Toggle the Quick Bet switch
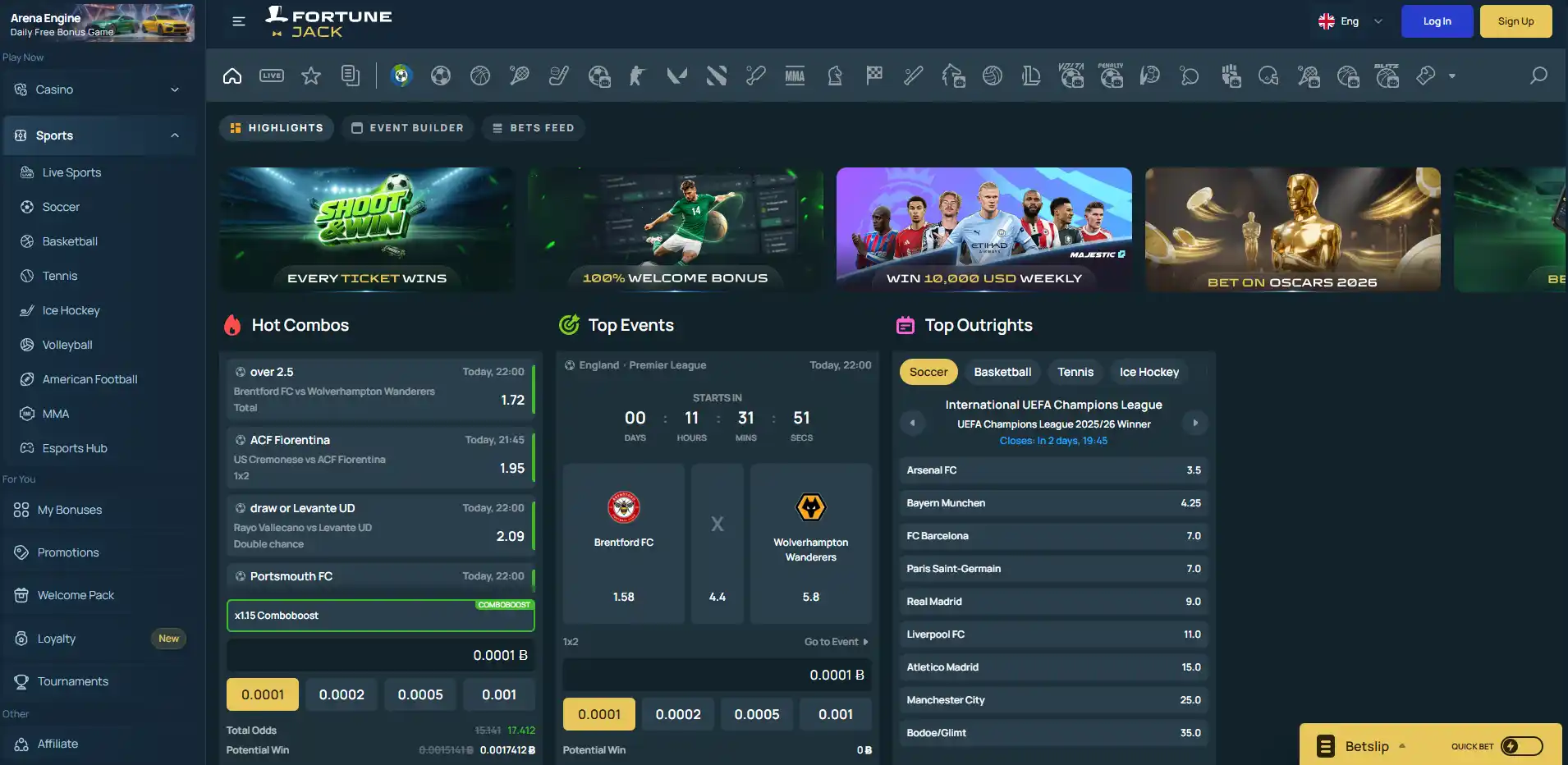 coord(1522,746)
